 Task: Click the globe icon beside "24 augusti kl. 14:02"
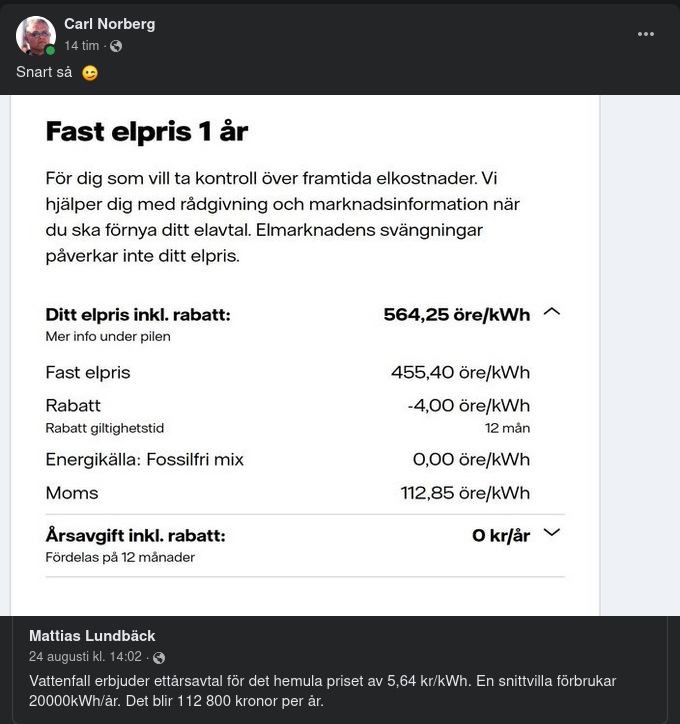pyautogui.click(x=159, y=658)
